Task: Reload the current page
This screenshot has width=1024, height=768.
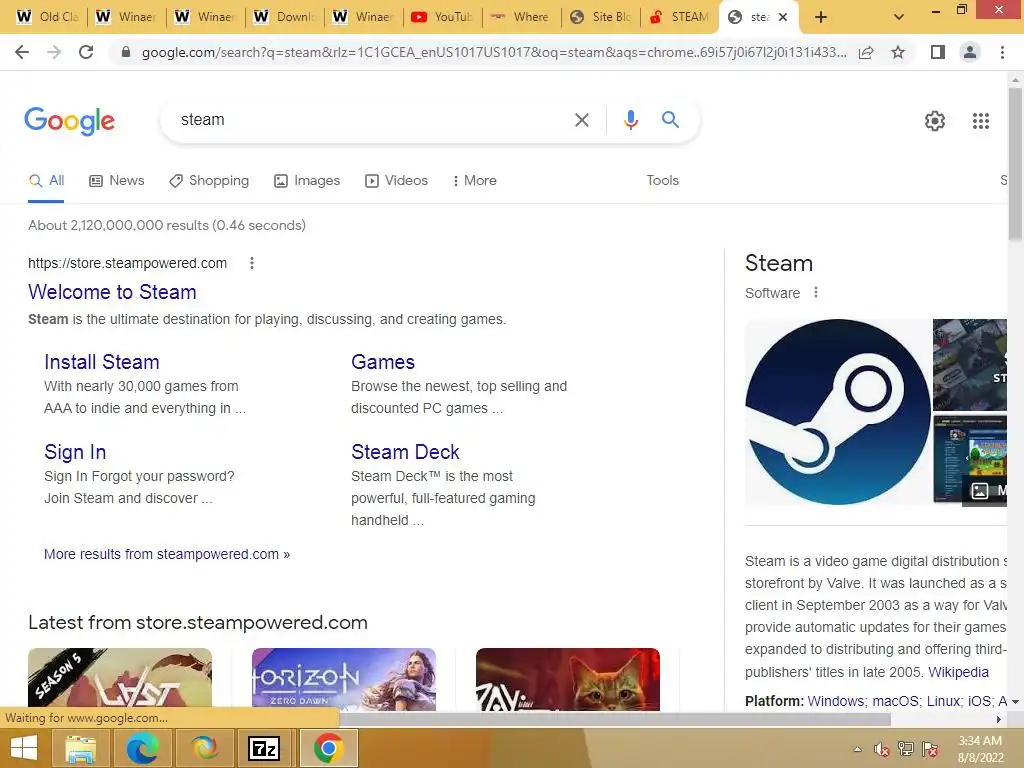Action: pos(86,52)
